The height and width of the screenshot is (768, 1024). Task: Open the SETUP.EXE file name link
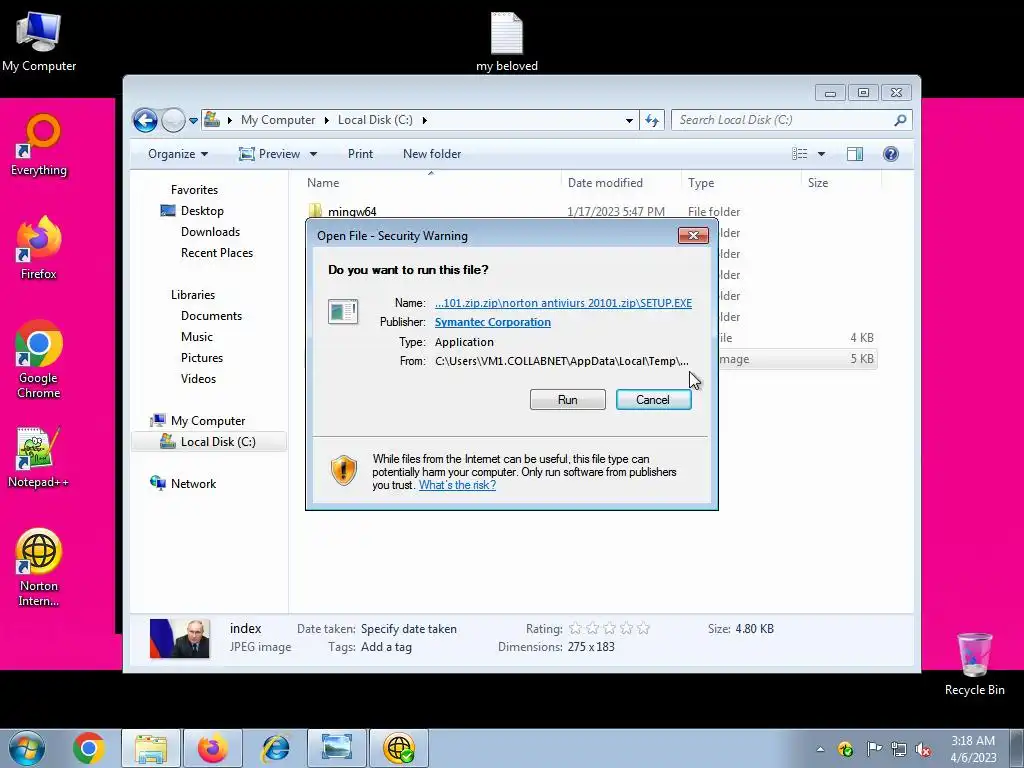tap(563, 303)
